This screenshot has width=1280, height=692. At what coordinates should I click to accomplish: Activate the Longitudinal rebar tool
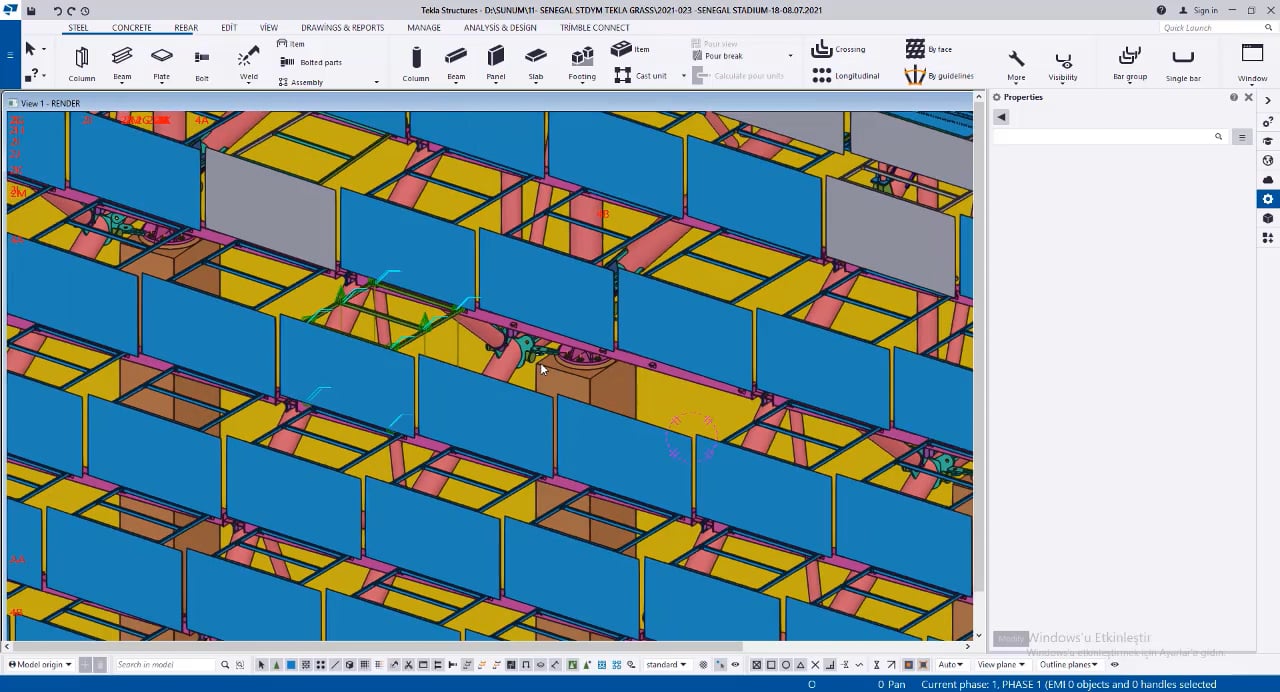(x=846, y=75)
